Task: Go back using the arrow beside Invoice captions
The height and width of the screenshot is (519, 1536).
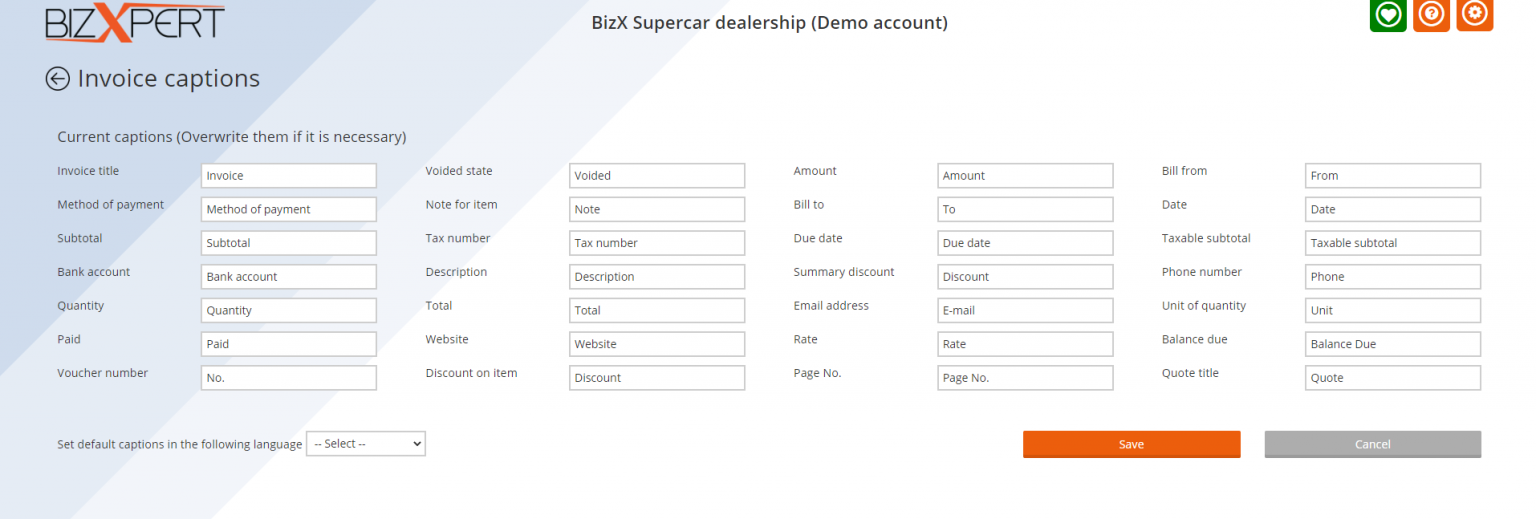Action: (58, 79)
